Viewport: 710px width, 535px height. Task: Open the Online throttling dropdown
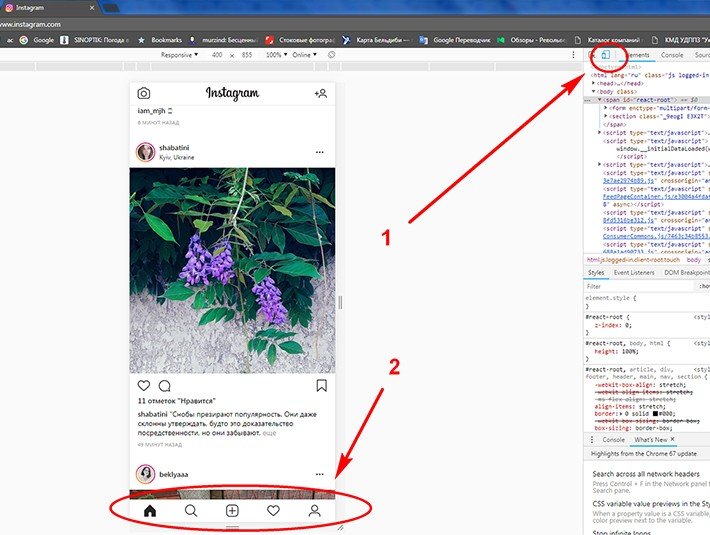(304, 55)
